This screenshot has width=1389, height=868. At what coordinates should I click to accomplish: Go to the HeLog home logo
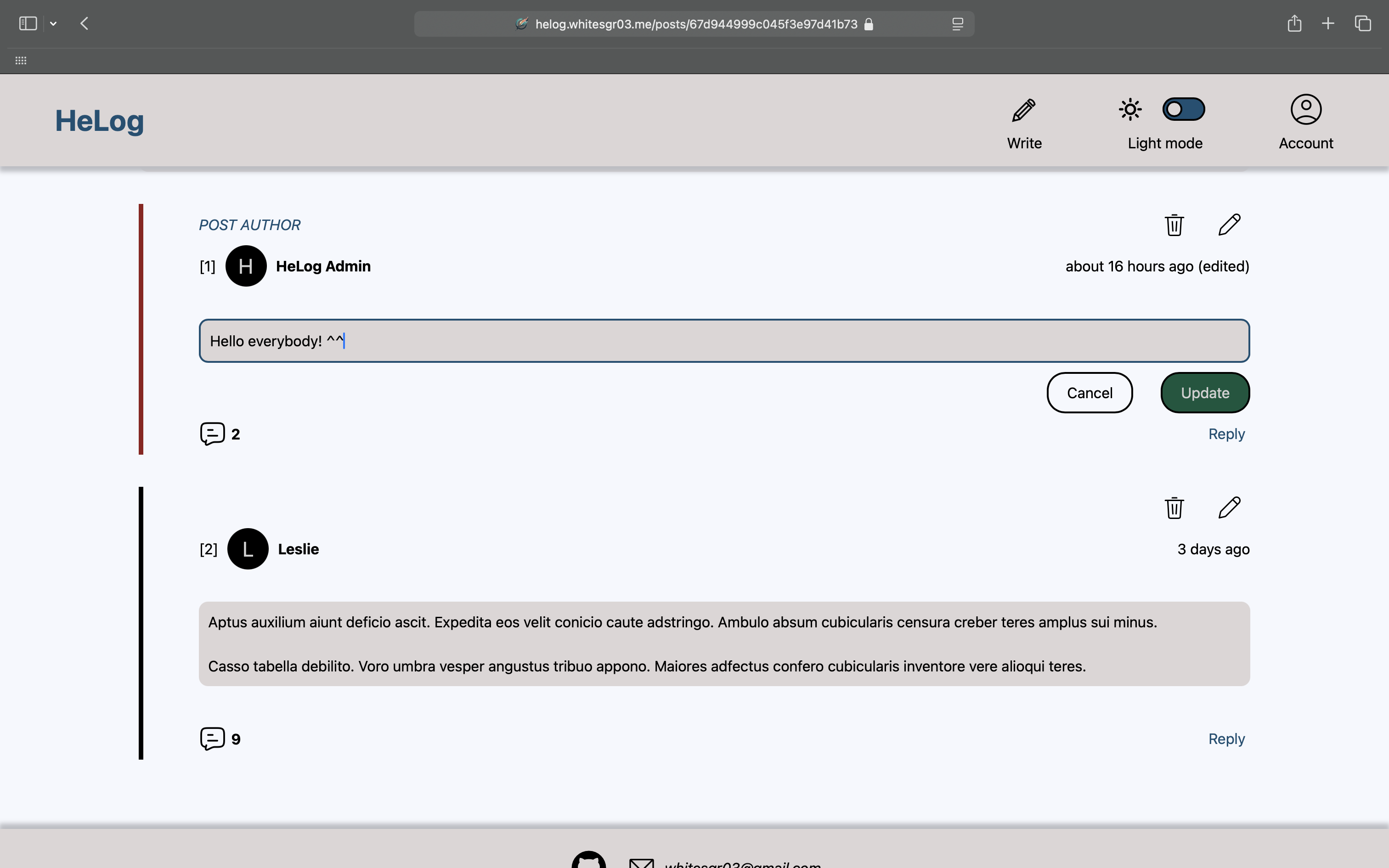pyautogui.click(x=99, y=120)
